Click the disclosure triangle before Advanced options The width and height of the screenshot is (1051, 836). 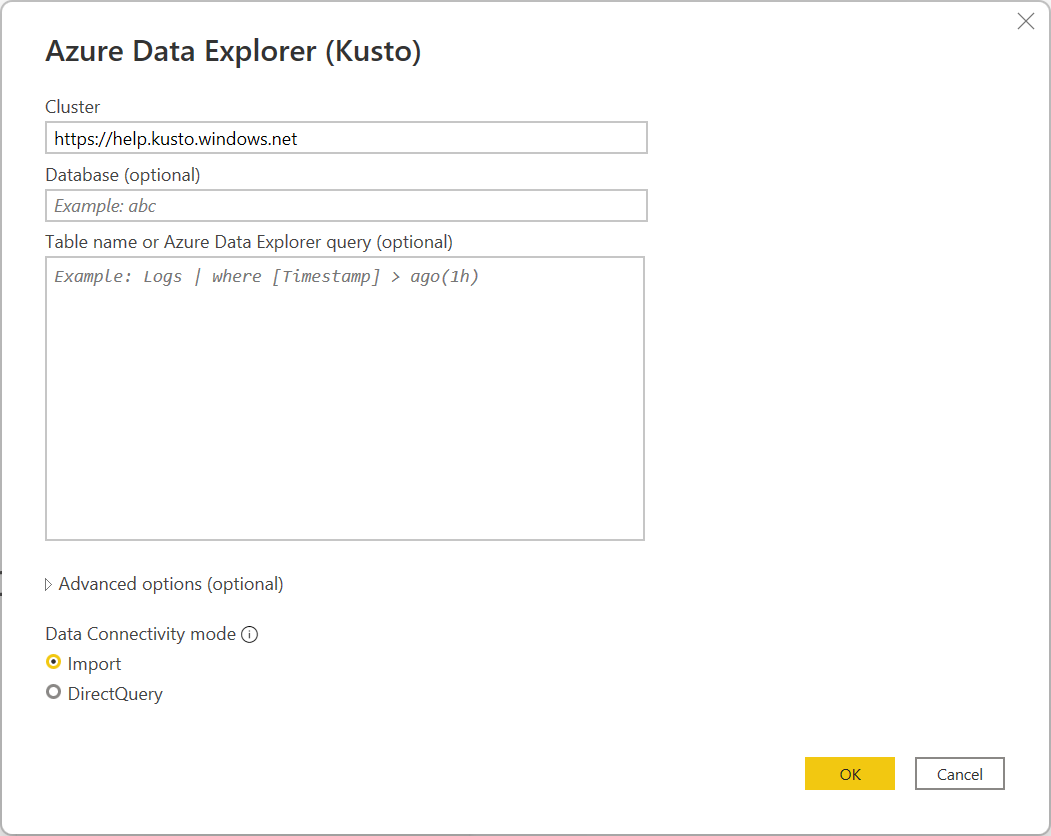pos(47,583)
